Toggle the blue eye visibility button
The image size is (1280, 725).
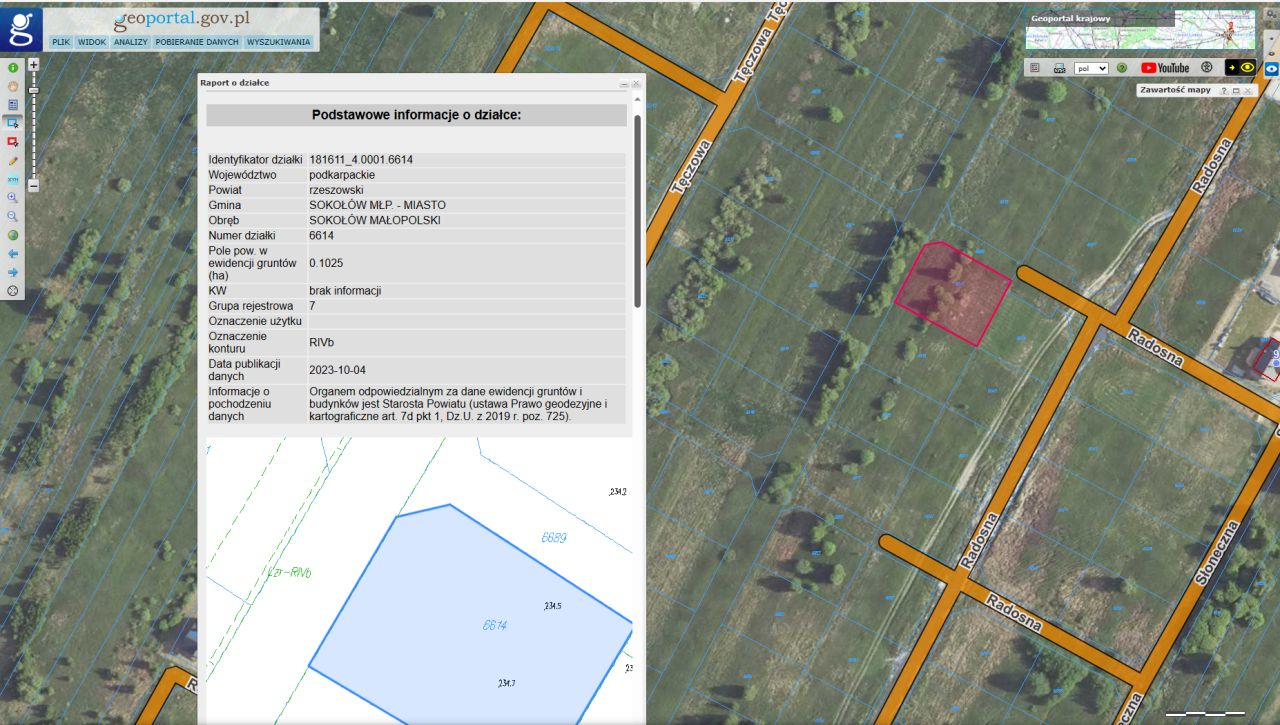pyautogui.click(x=1271, y=69)
